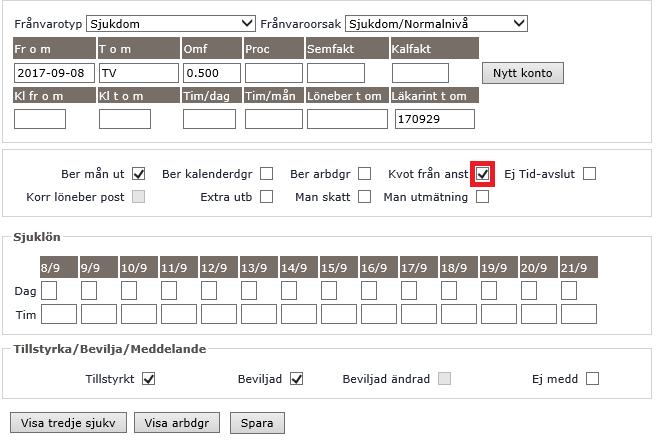
Task: Check the Dag box for 8/9
Action: pos(49,291)
